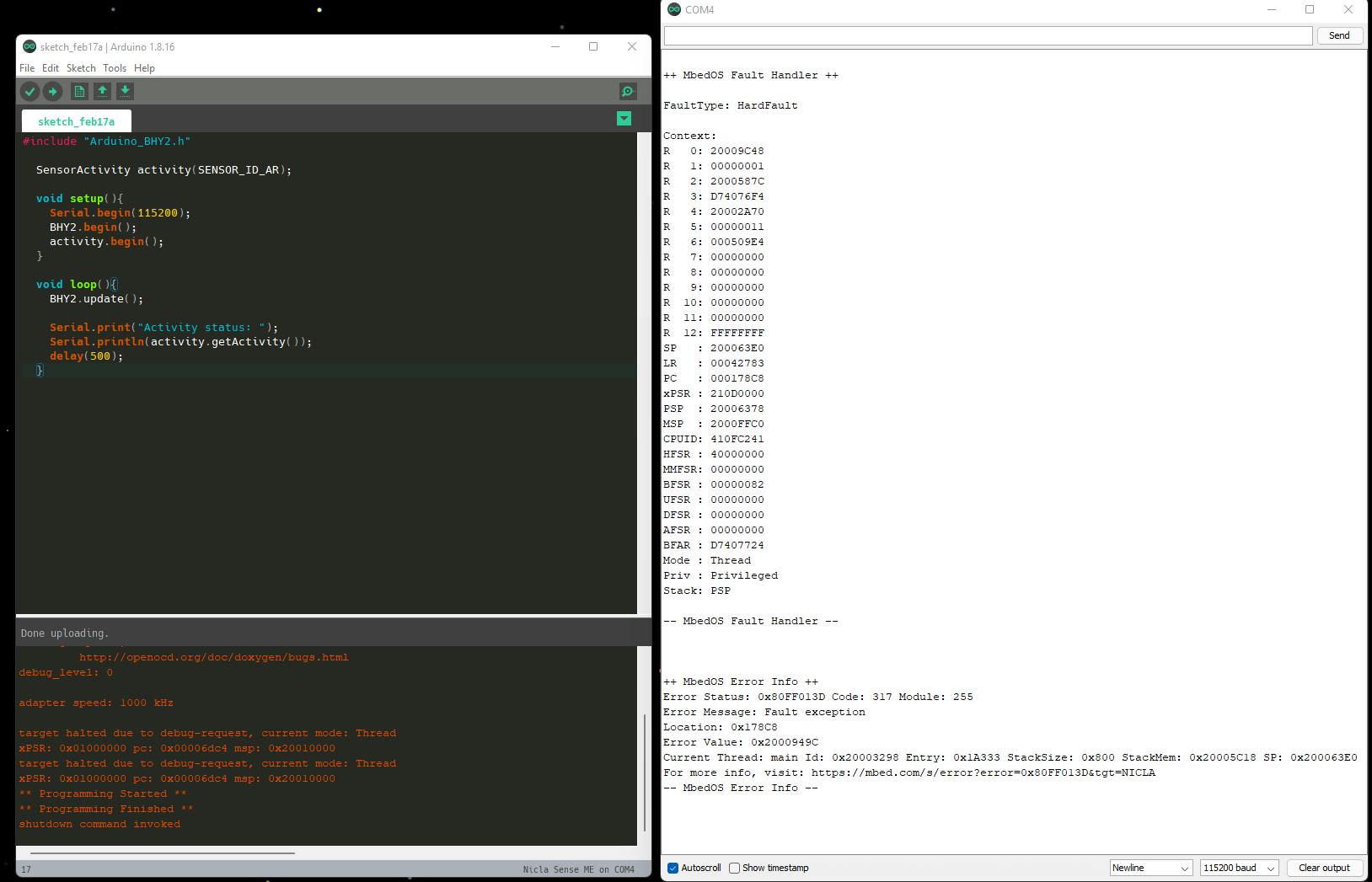Screen dimensions: 1372x882
Task: Click the console vertical scrollbar in Arduino IDE
Action: coord(645,772)
